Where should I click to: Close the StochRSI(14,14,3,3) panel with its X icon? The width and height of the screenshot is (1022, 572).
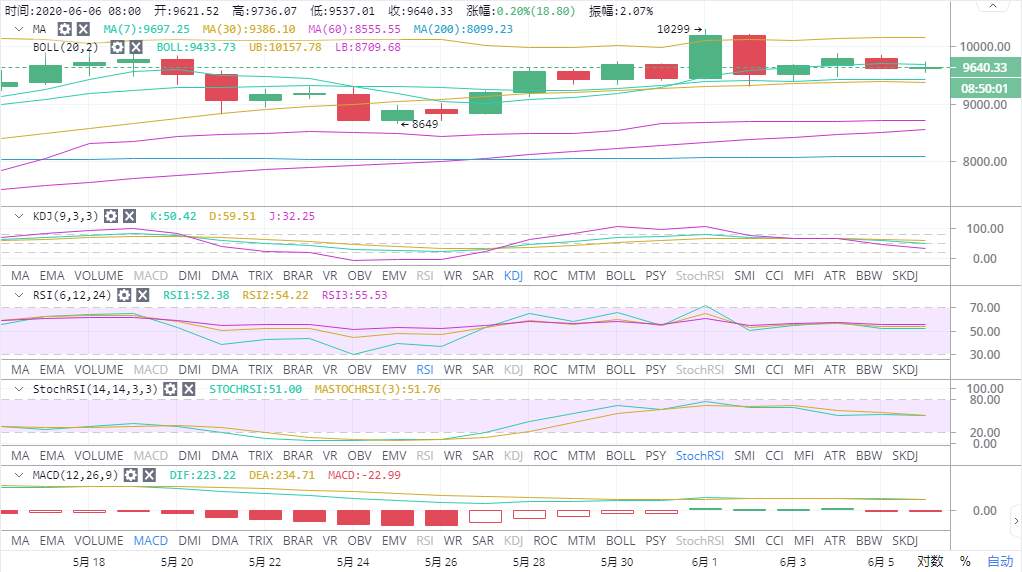click(188, 389)
